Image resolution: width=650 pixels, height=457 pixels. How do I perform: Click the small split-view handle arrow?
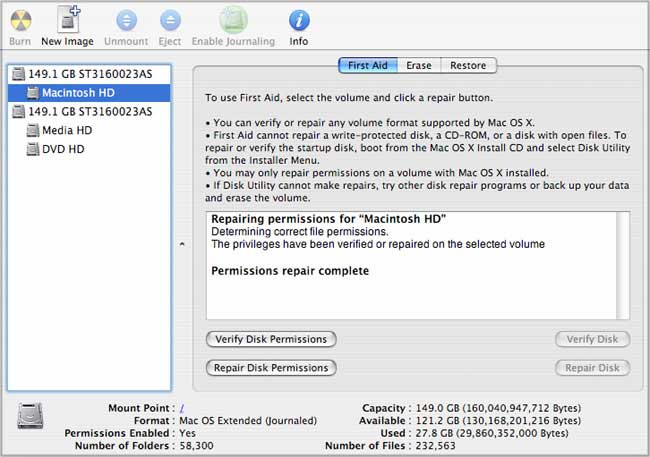click(182, 244)
